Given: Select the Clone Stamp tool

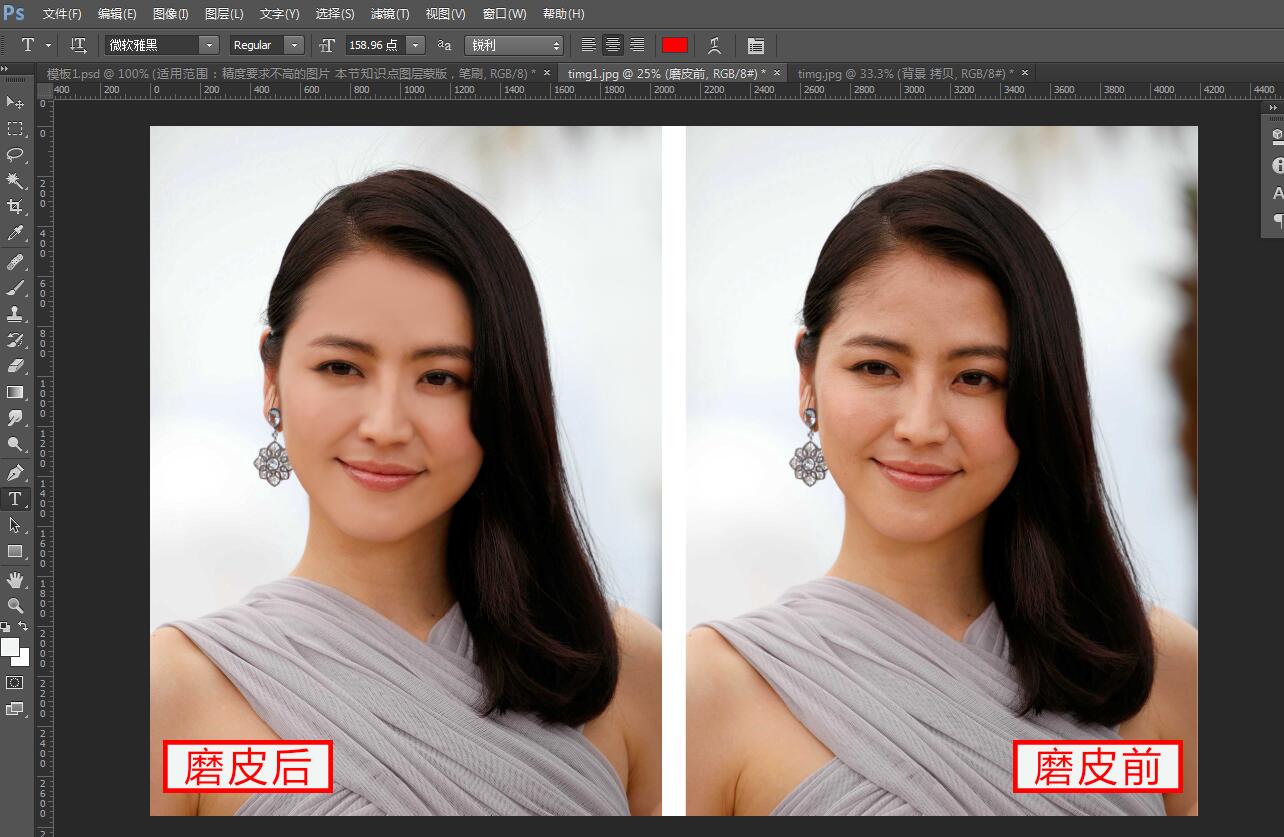Looking at the screenshot, I should 15,314.
